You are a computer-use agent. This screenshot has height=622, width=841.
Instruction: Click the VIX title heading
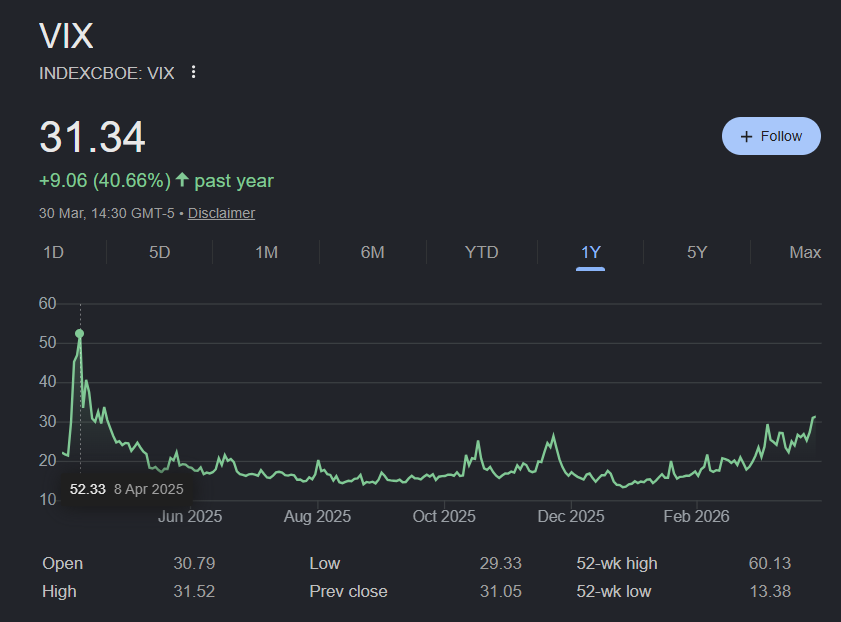[67, 36]
